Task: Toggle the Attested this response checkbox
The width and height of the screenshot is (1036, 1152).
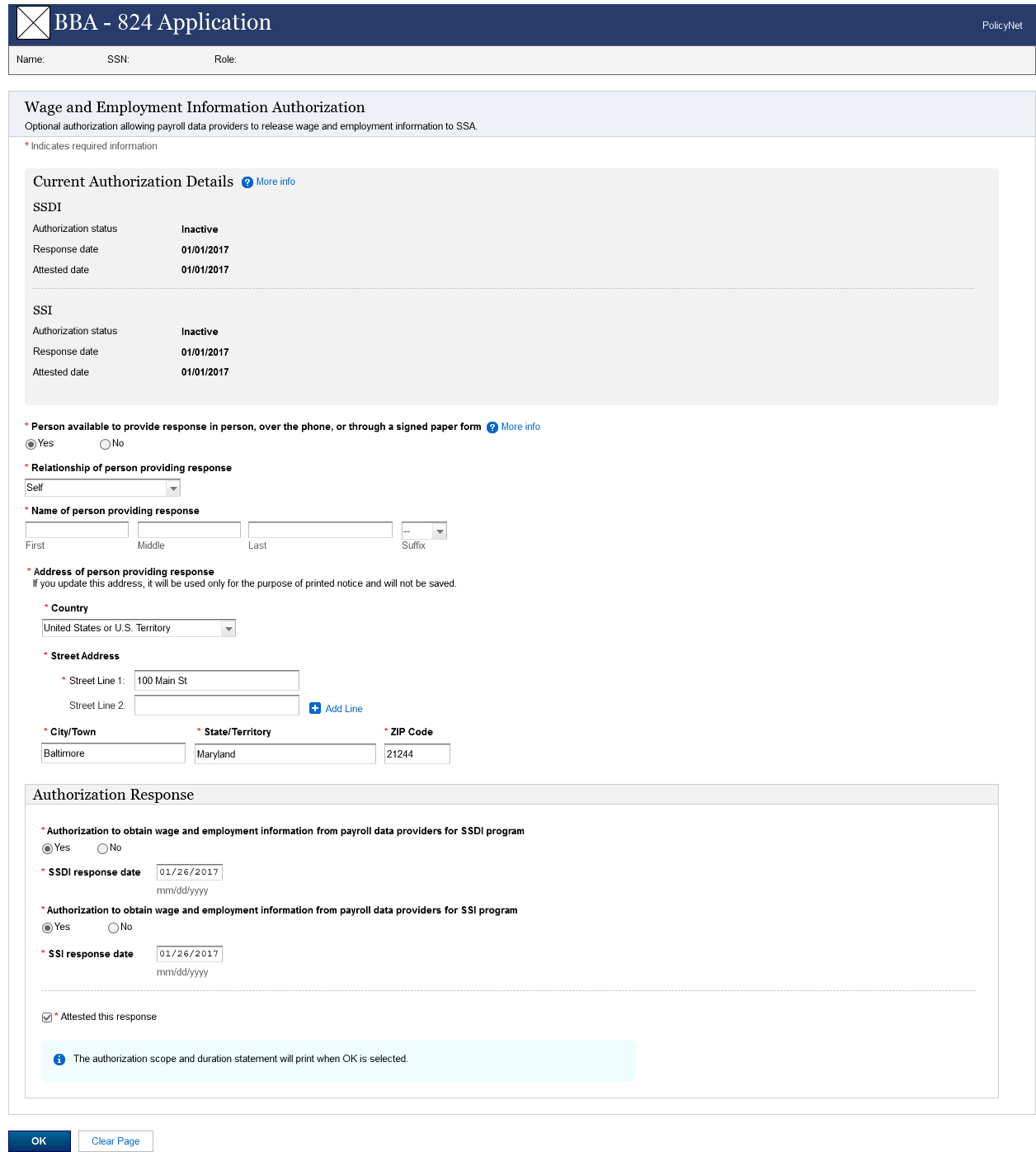Action: (47, 1017)
